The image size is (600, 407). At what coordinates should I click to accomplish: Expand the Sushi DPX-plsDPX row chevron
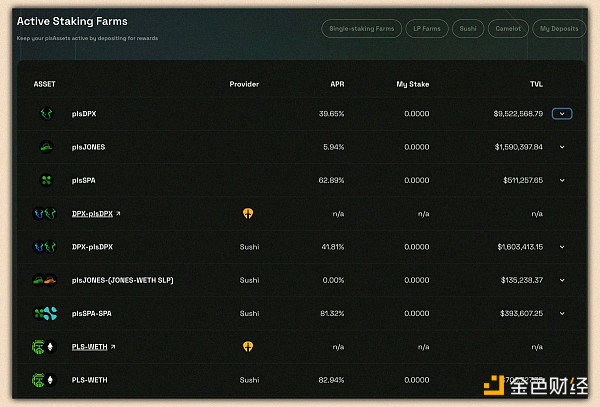coord(562,246)
